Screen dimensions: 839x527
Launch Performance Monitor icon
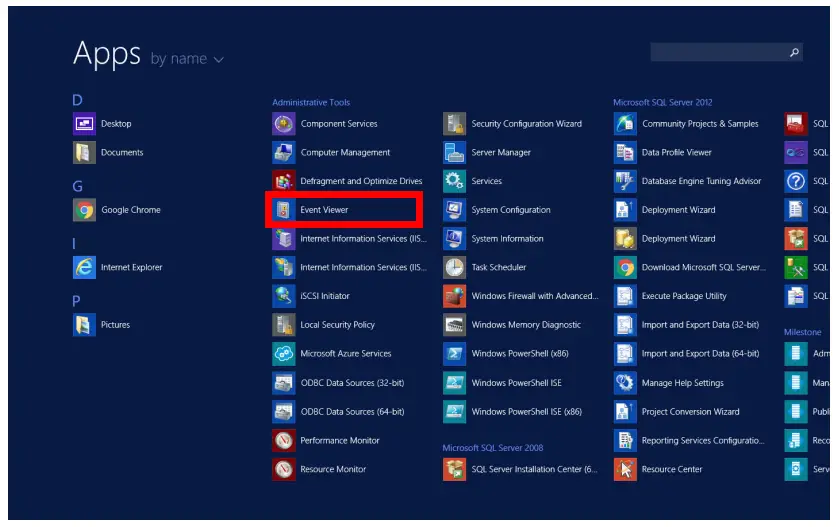coord(284,440)
